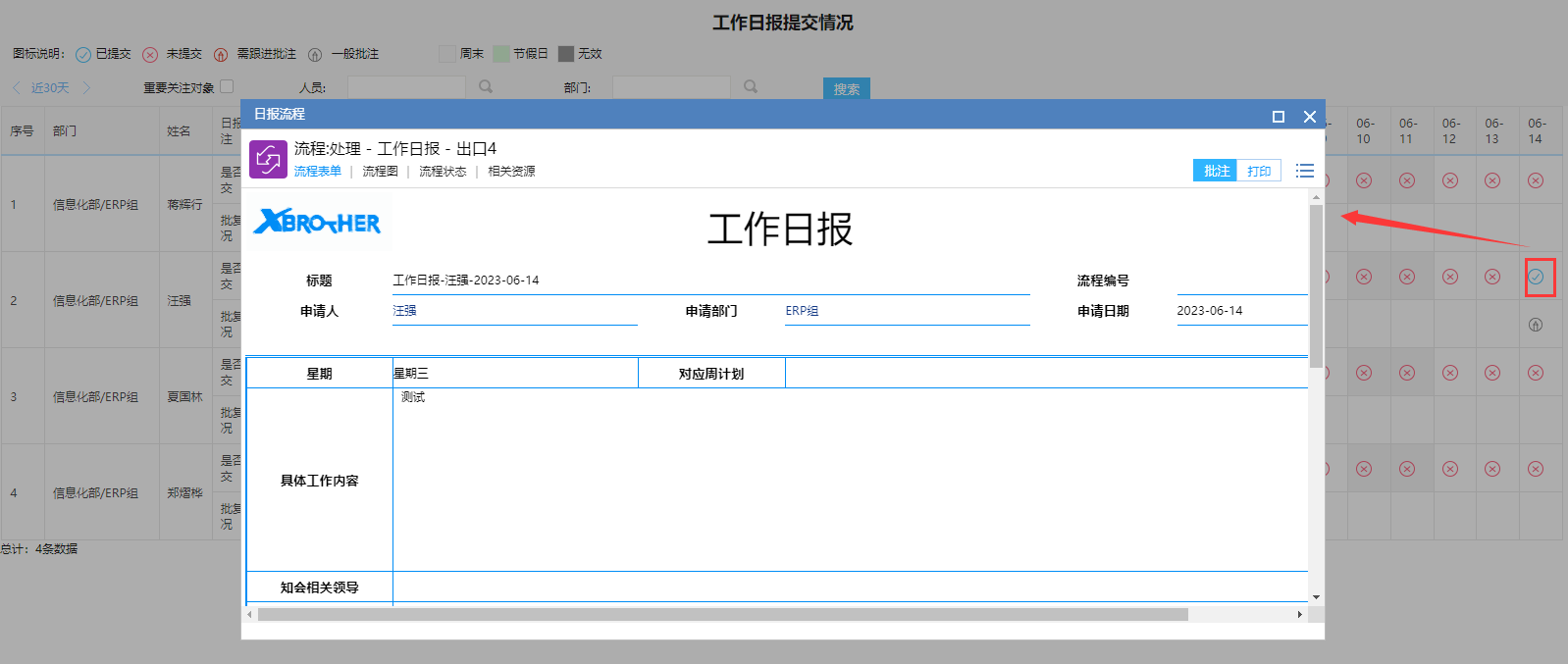Toggle the 重要关注对象 checkbox
Viewport: 1568px width, 664px height.
click(x=227, y=86)
